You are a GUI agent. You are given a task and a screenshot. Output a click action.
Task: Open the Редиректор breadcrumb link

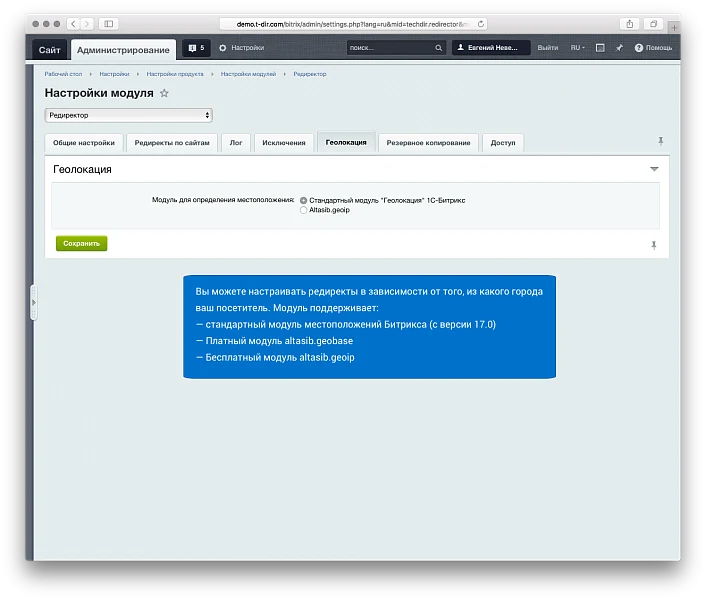[x=310, y=74]
